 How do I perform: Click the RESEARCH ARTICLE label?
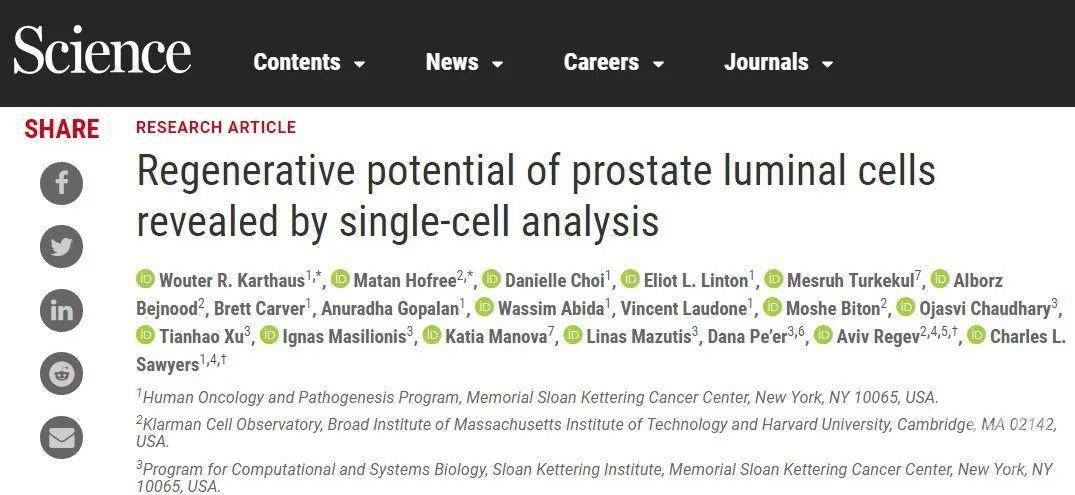click(216, 128)
